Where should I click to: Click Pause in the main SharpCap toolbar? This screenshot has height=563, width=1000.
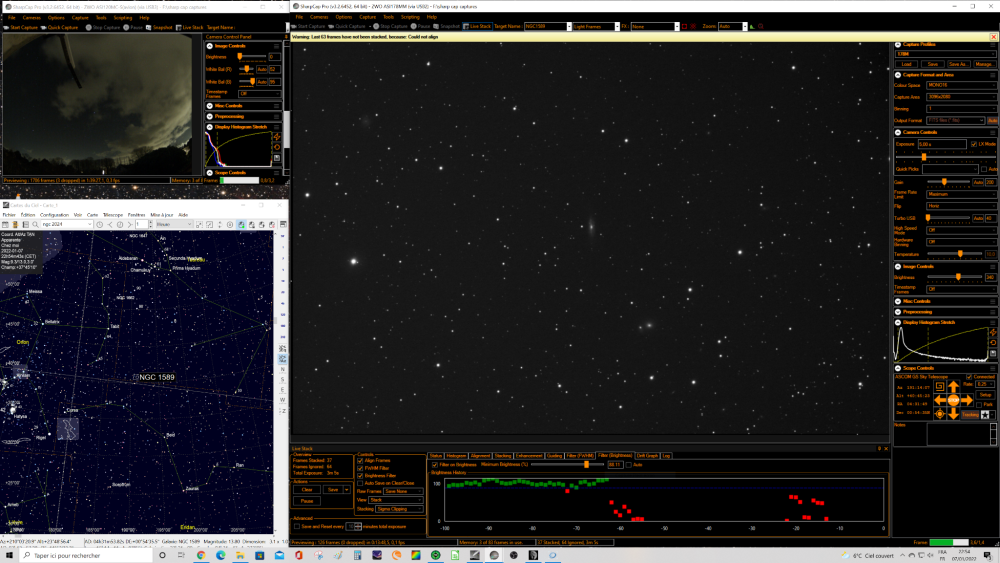click(421, 27)
